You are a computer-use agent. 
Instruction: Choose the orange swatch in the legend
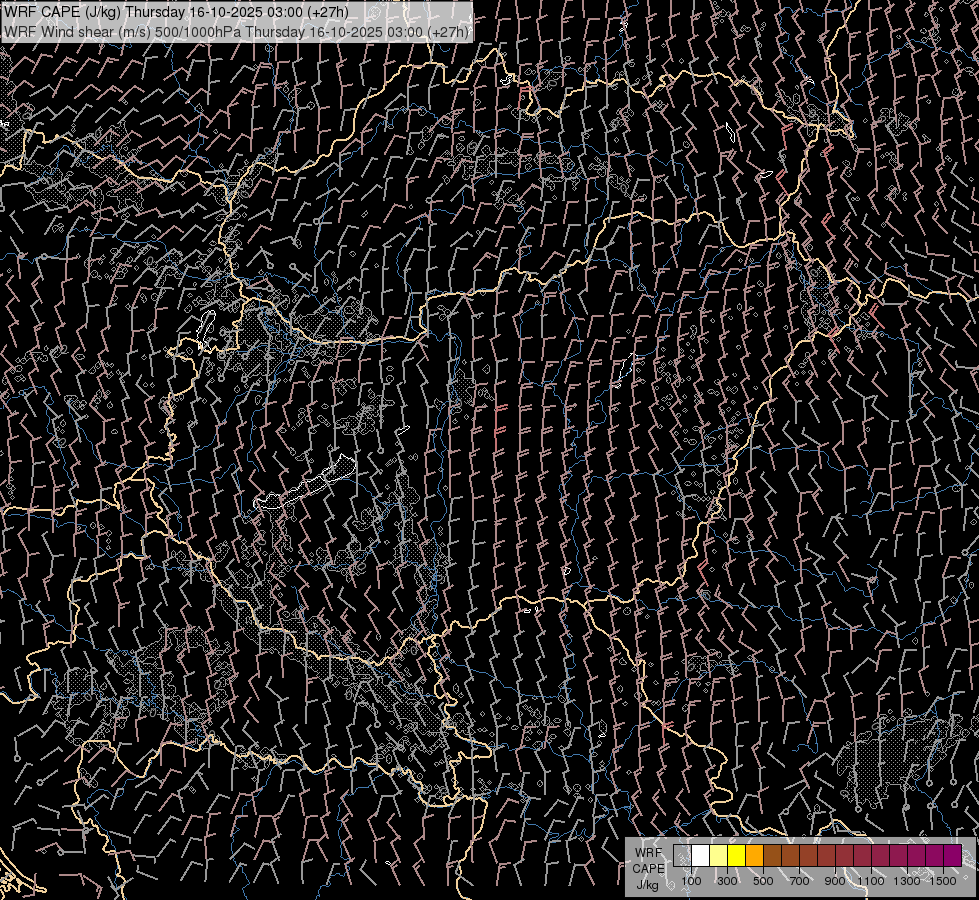754,856
